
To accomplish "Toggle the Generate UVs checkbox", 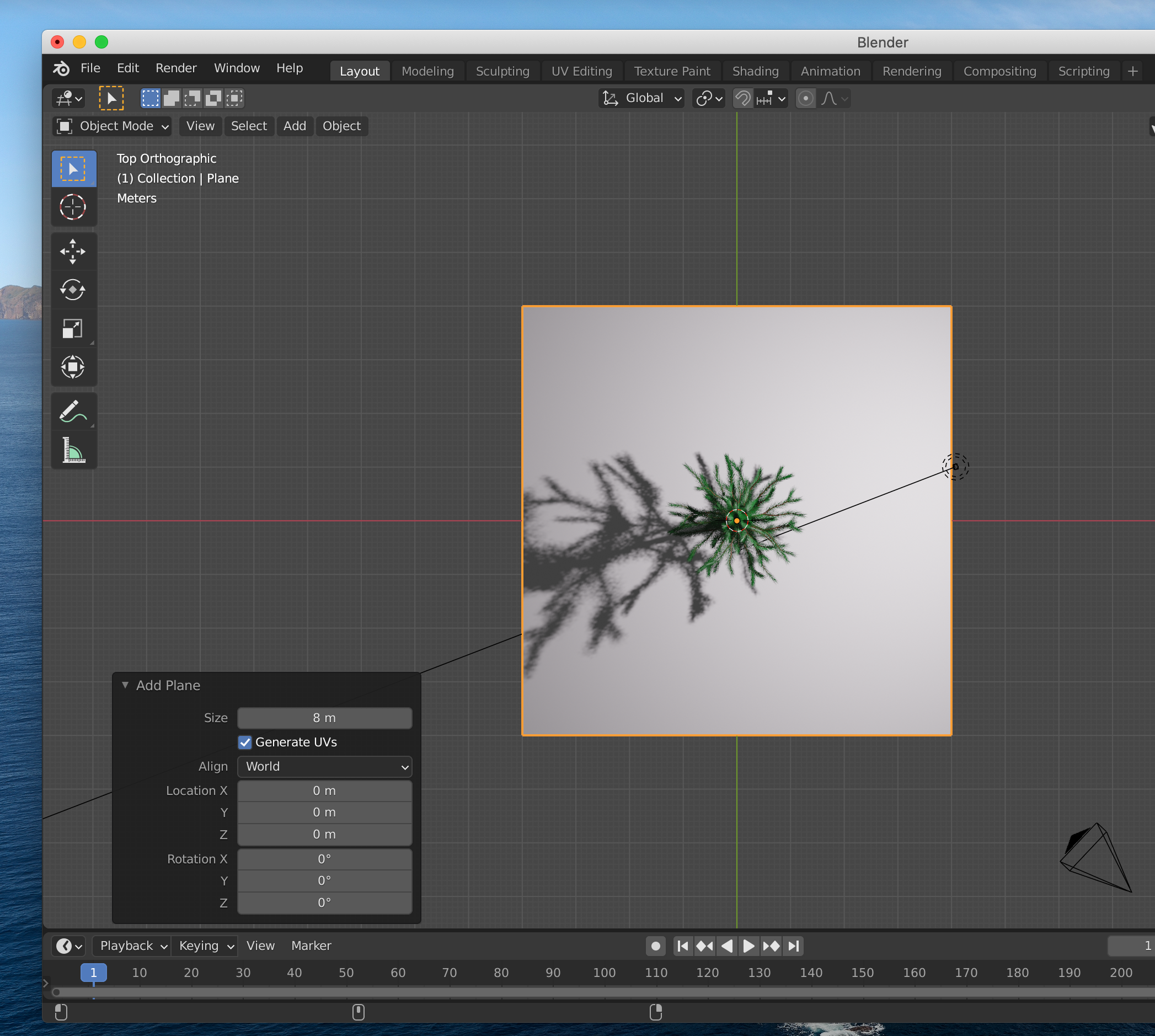I will pyautogui.click(x=245, y=743).
